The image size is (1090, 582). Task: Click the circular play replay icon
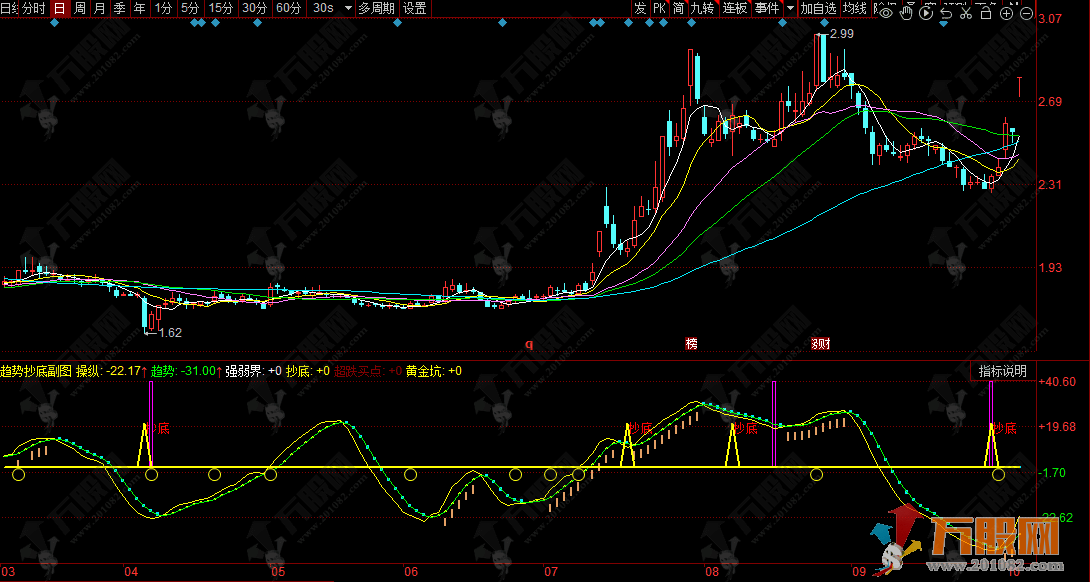pos(926,13)
